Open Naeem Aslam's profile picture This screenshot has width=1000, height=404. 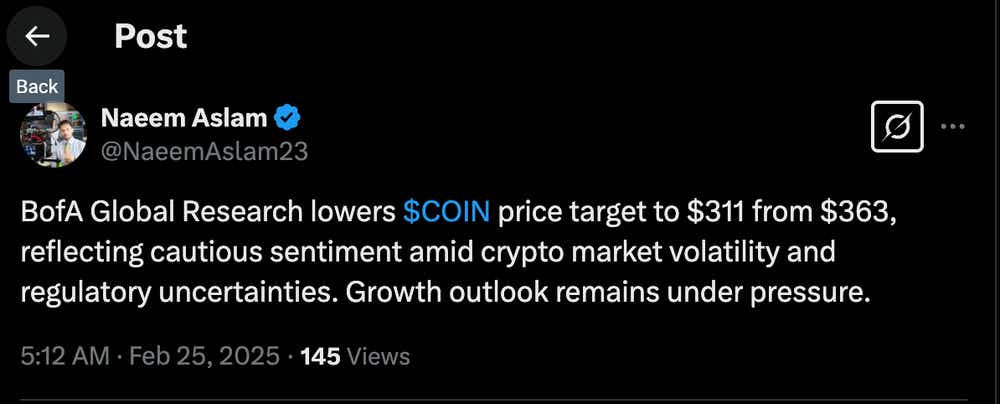click(52, 134)
